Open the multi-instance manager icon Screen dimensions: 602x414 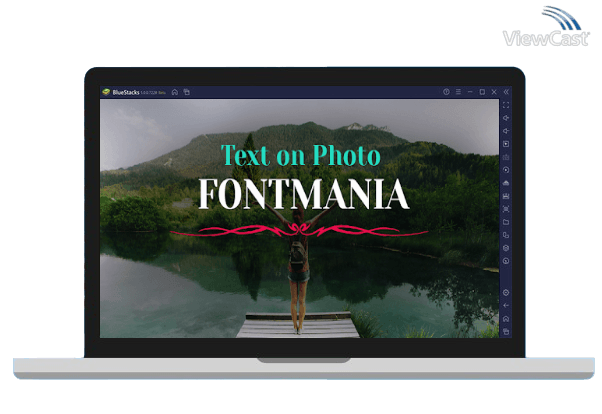pos(506,235)
